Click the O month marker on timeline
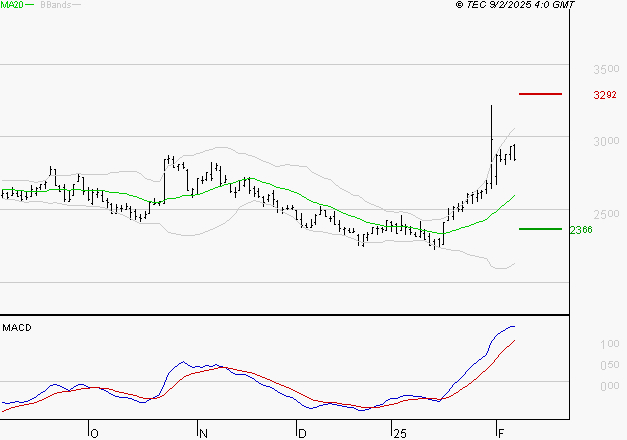Viewport: 627px width, 440px height. tap(94, 434)
